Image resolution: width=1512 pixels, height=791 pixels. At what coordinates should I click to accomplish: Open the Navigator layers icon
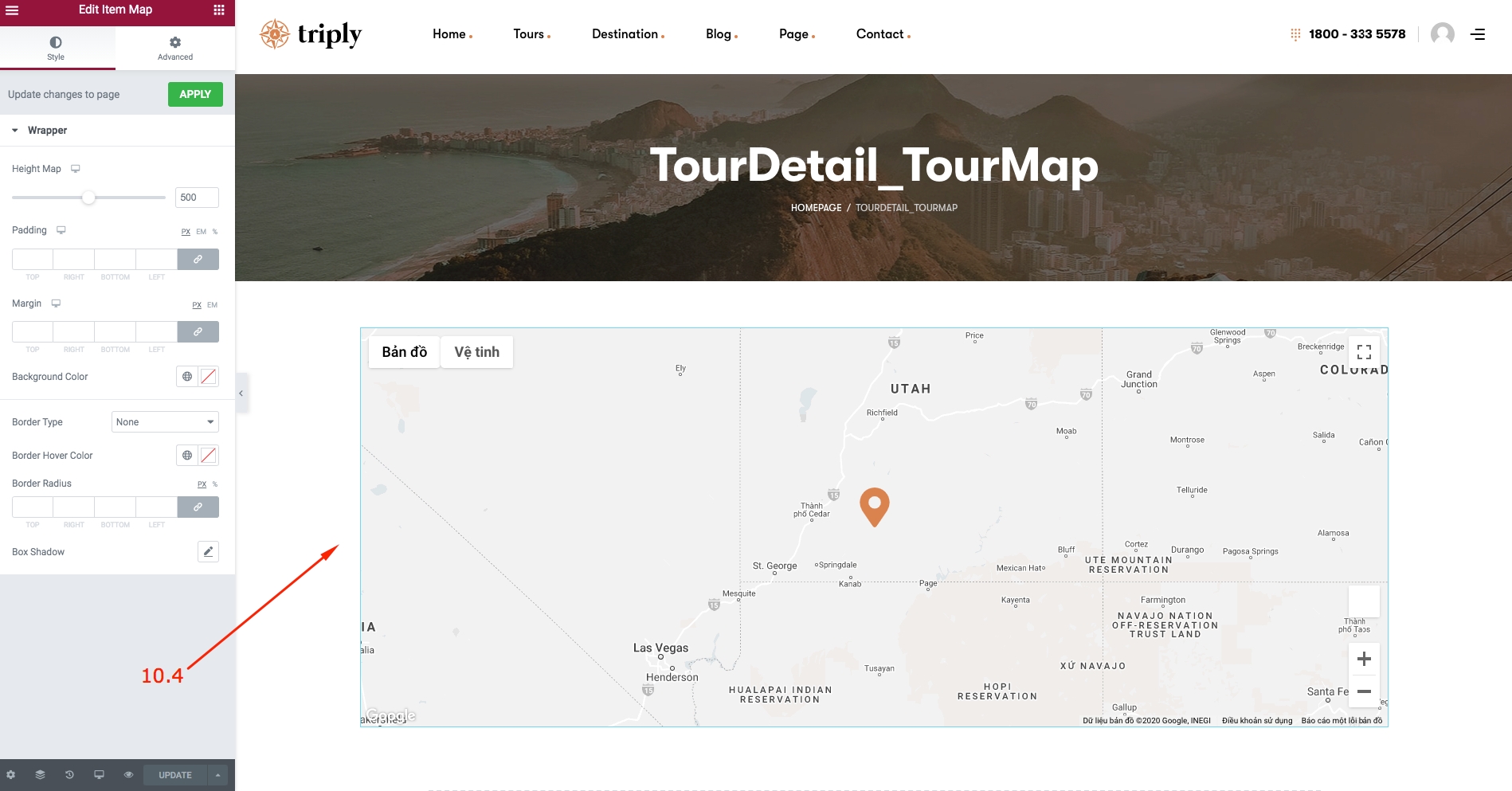click(x=40, y=774)
